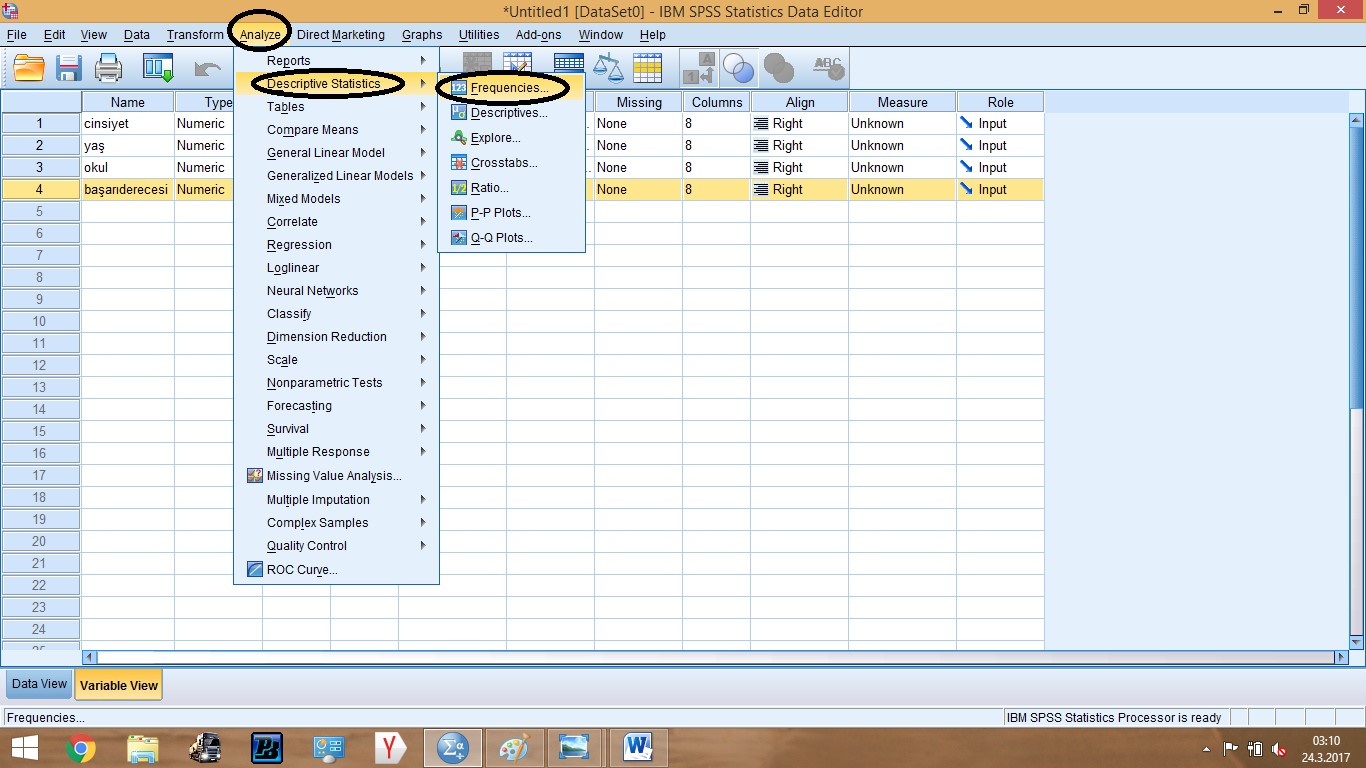
Task: Click the Show All Variables icon
Action: point(778,67)
